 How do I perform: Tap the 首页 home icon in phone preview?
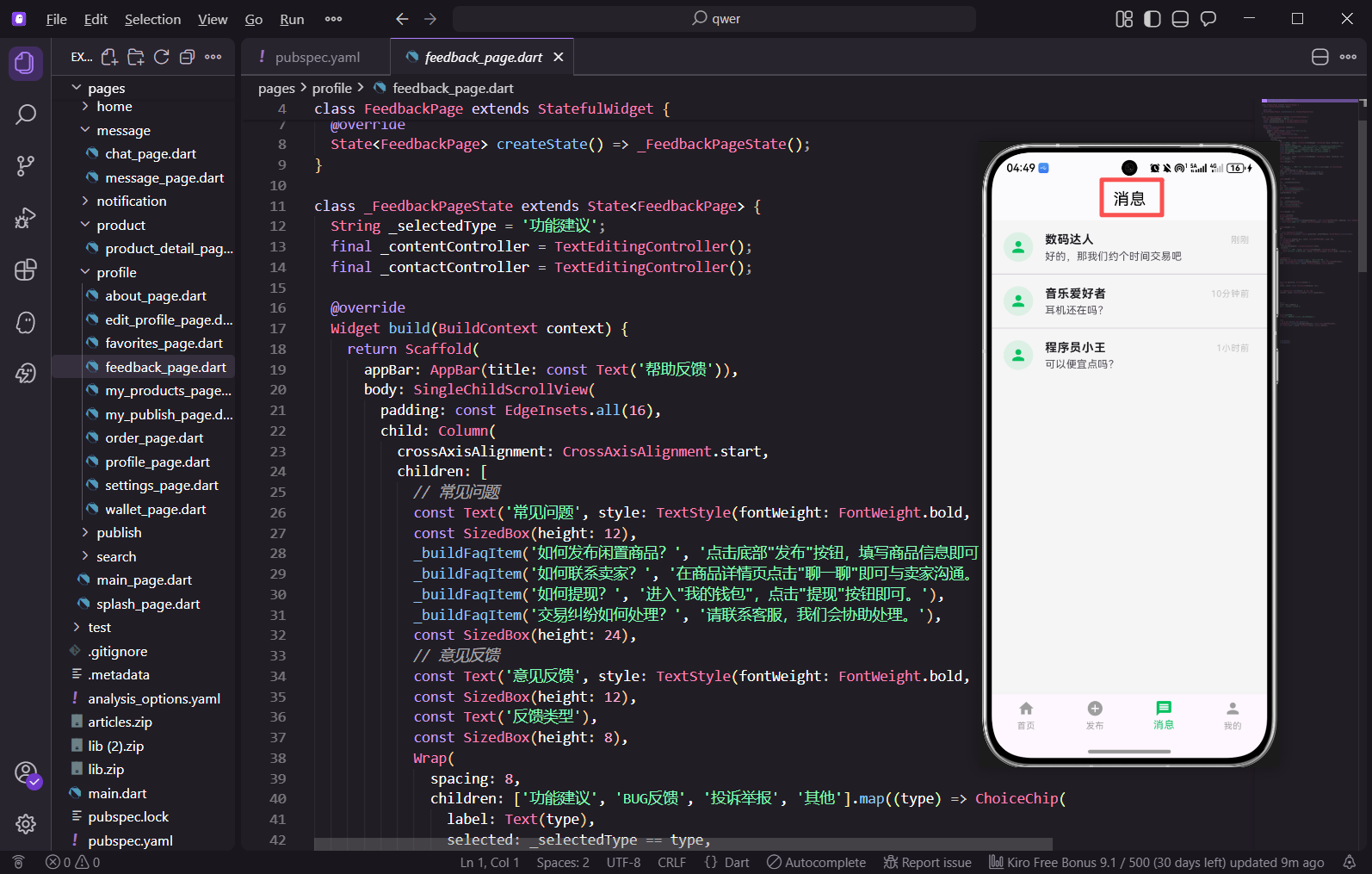[x=1026, y=715]
